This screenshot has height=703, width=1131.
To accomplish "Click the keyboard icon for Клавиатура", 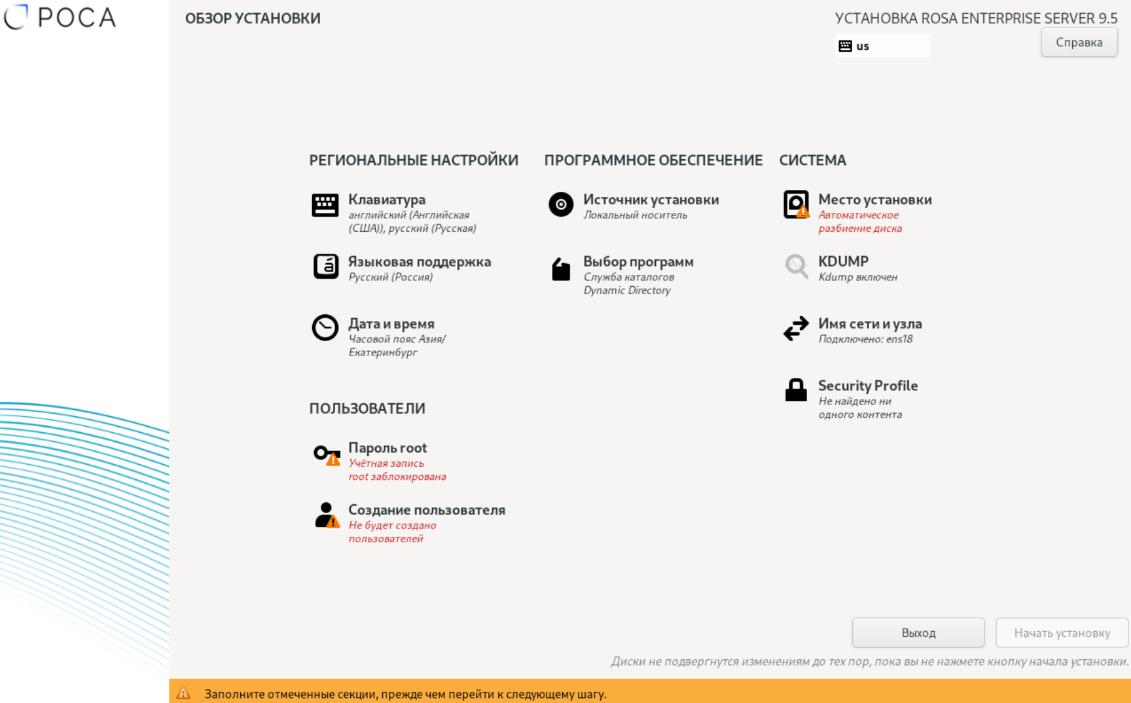I will click(x=325, y=205).
